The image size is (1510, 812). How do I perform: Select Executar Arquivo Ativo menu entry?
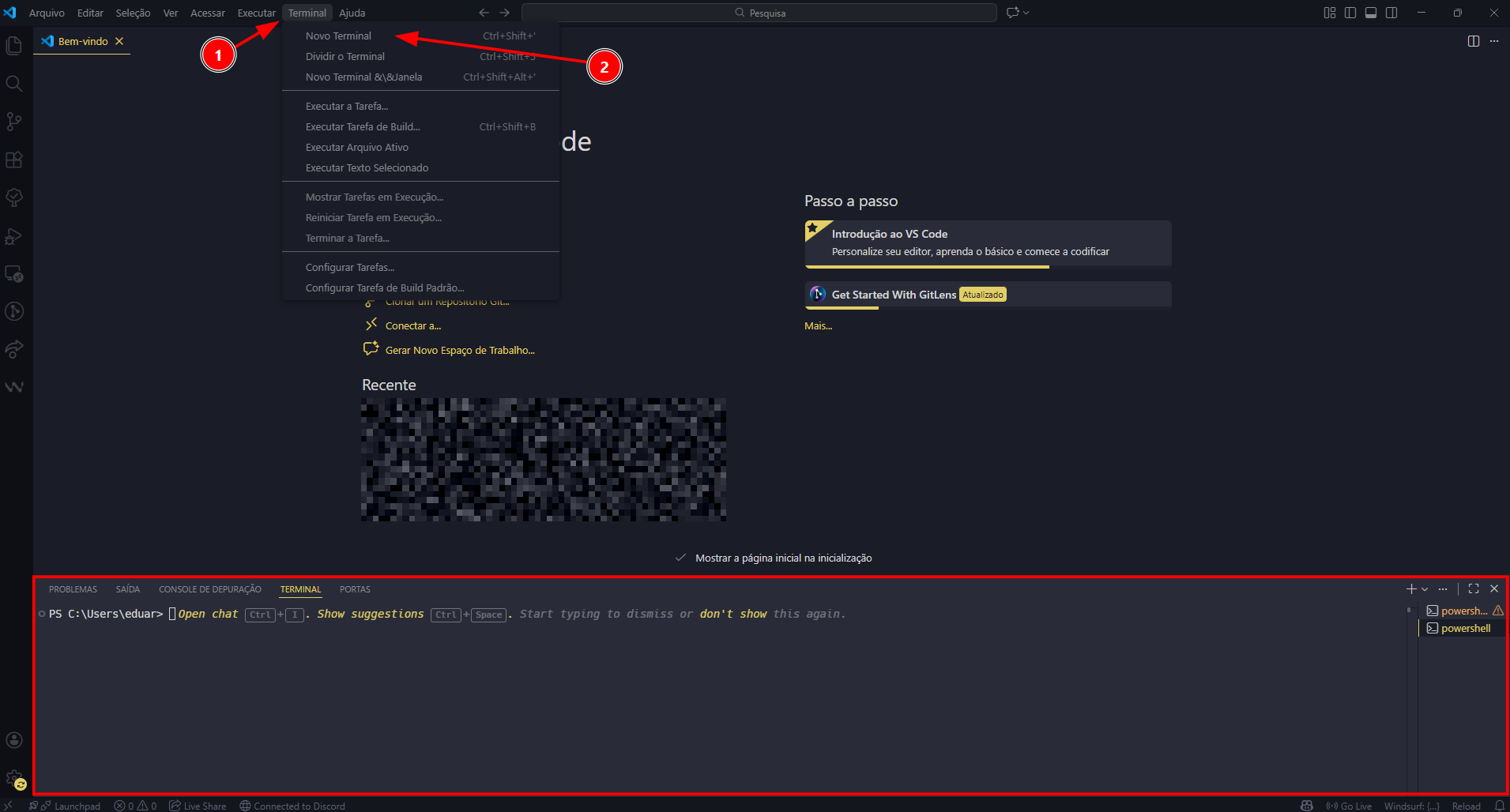420,147
